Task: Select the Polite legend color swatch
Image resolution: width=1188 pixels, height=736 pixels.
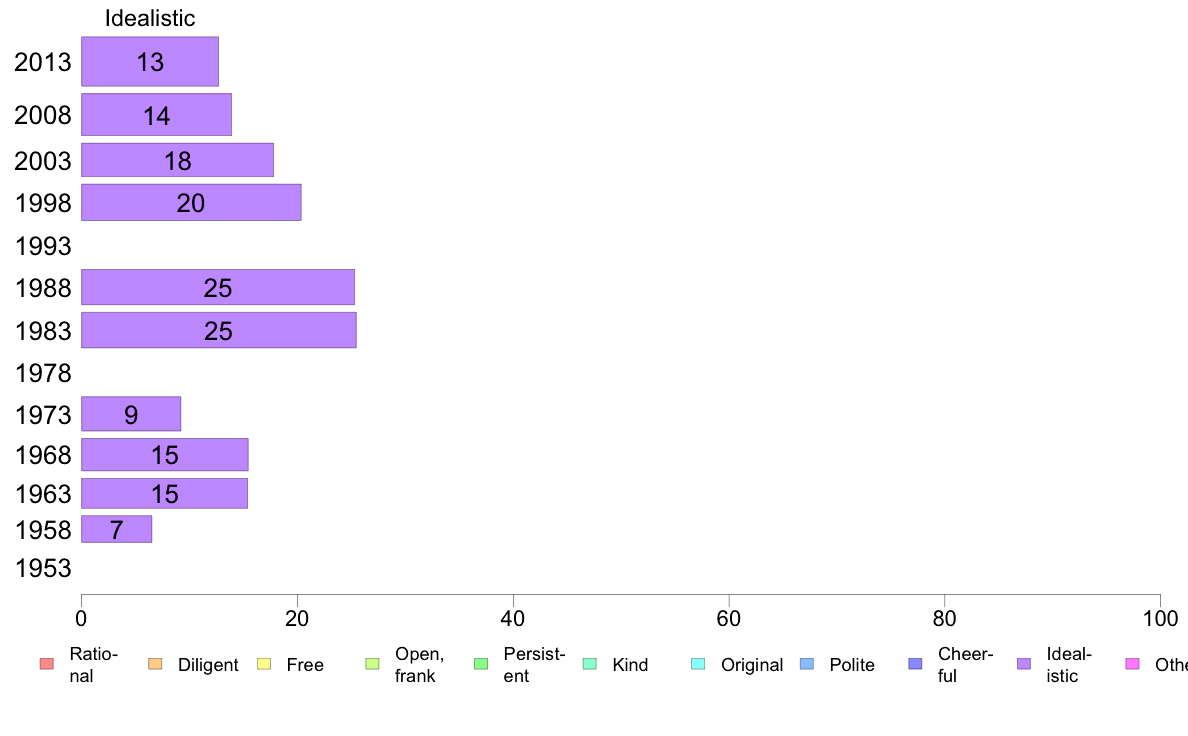Action: (x=807, y=664)
